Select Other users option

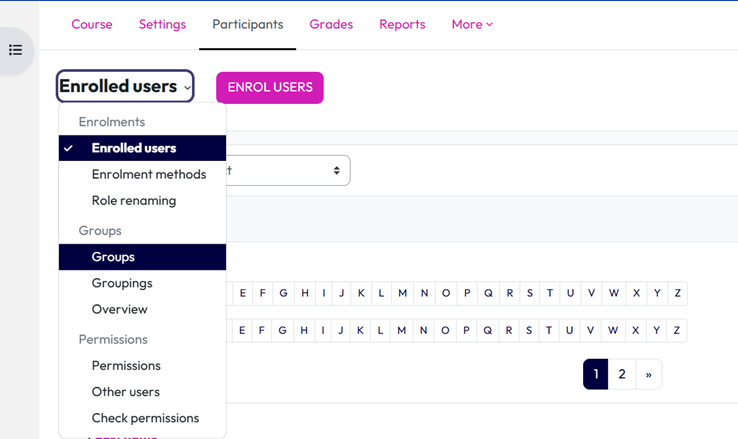click(142, 392)
